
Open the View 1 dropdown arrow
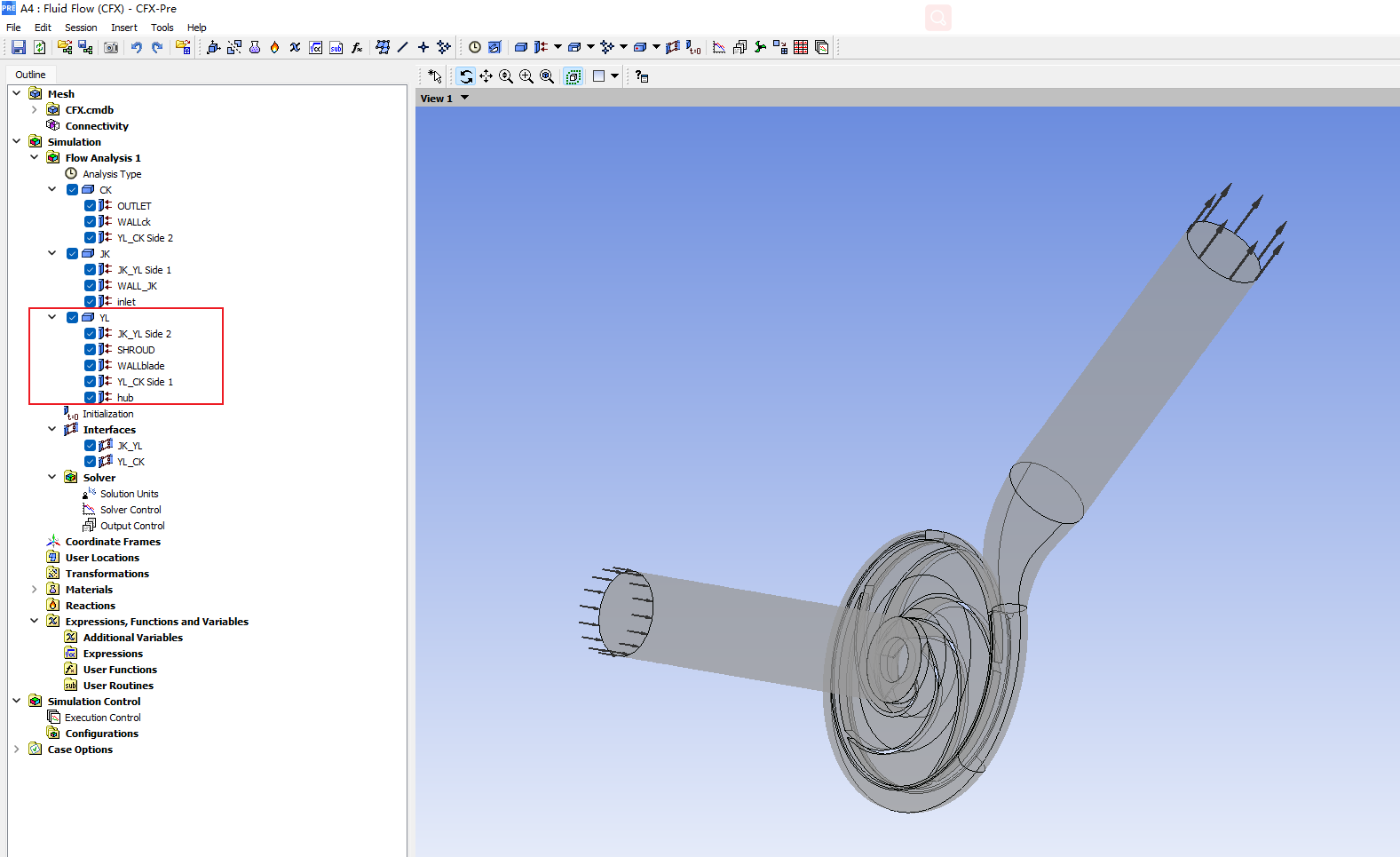click(464, 98)
